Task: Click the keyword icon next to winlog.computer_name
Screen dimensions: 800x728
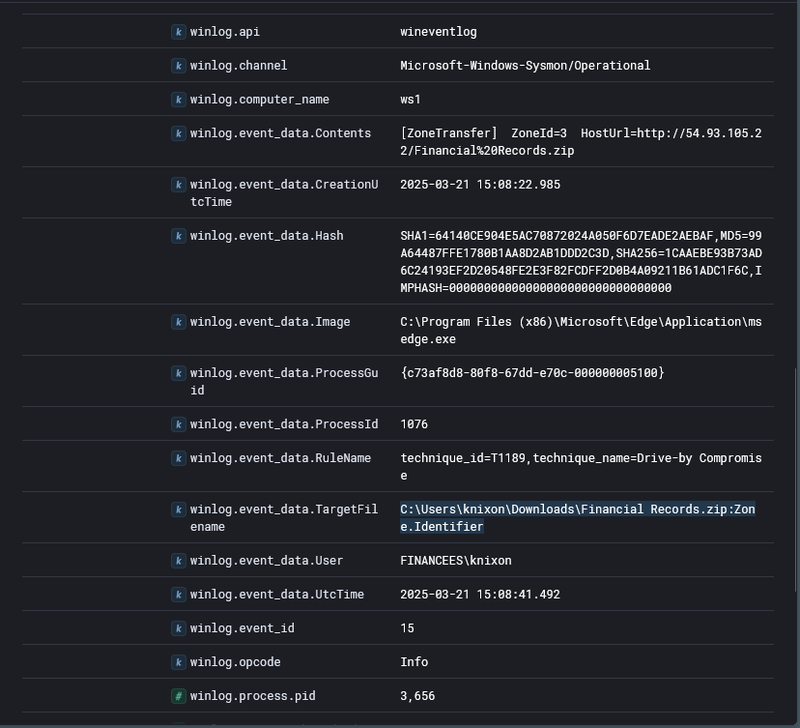Action: (178, 99)
